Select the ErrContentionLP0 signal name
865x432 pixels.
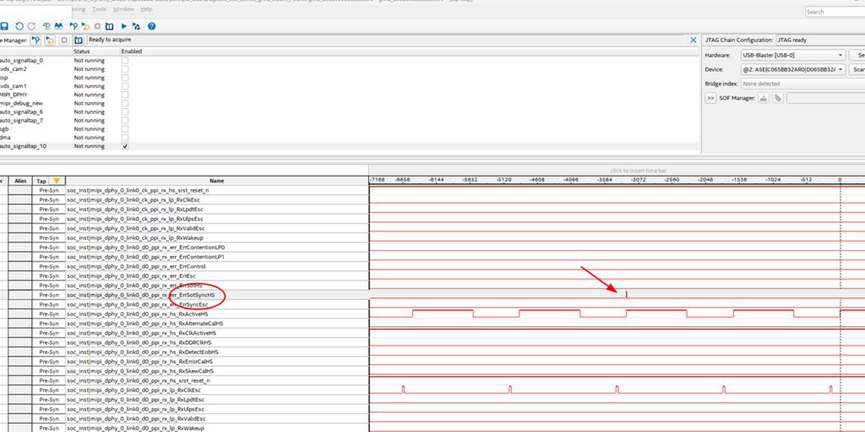pyautogui.click(x=146, y=248)
